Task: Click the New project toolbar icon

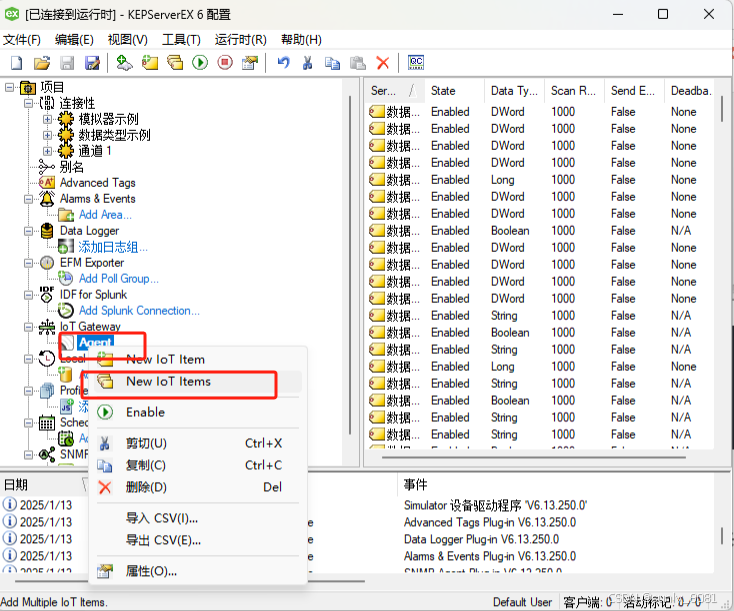Action: coord(16,63)
